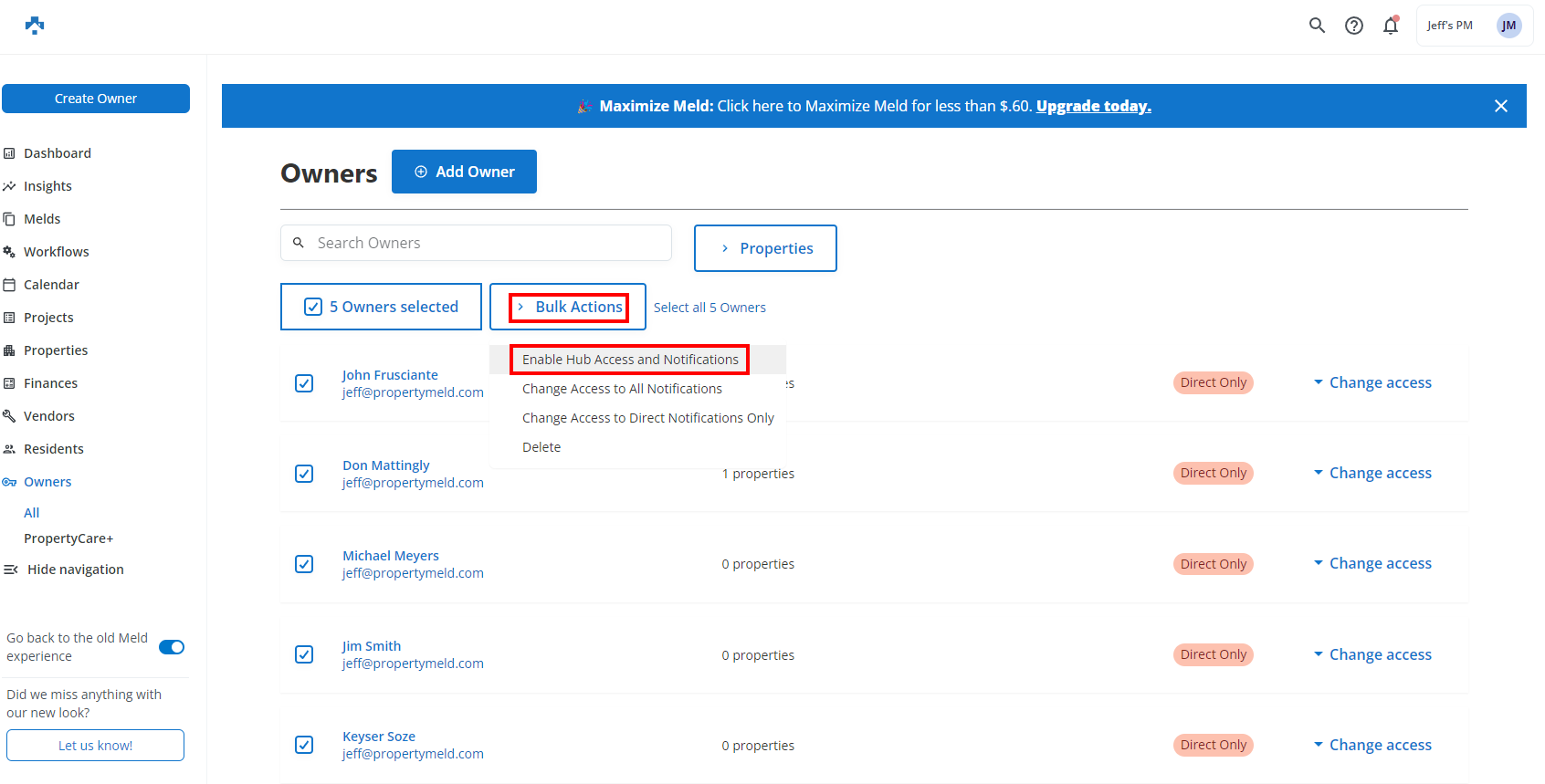Click the JM user avatar
Screen dimensions: 1545x784
click(1508, 26)
